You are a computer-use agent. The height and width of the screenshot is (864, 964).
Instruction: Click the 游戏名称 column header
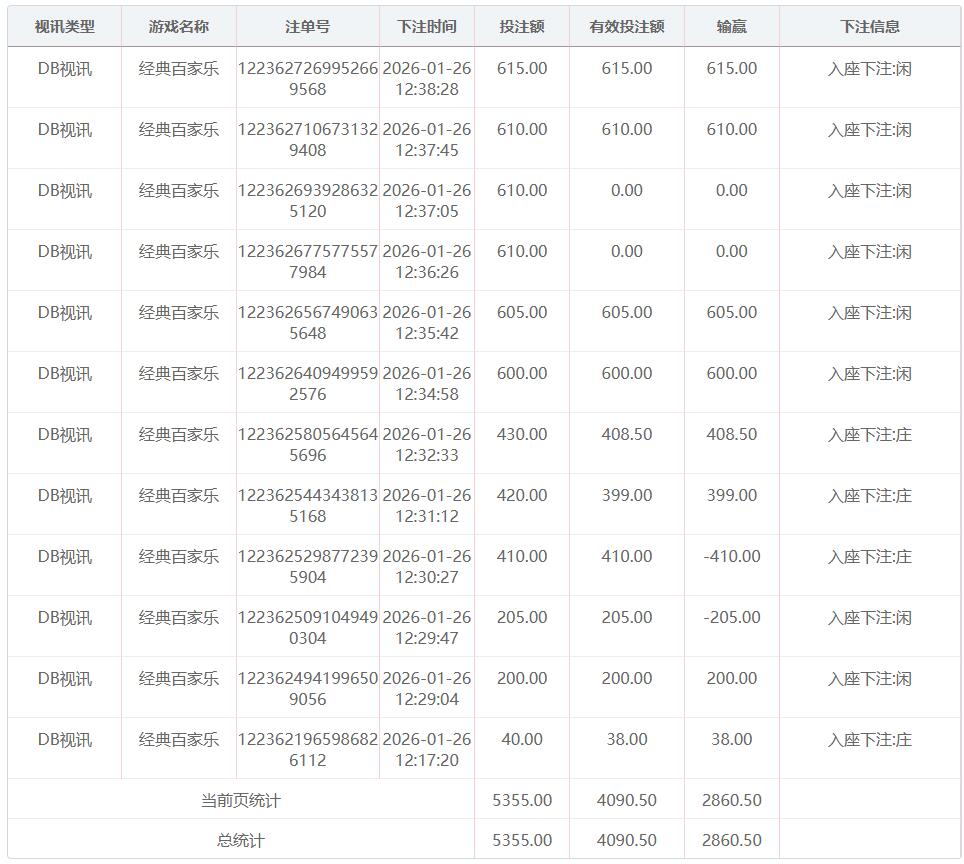coord(178,27)
